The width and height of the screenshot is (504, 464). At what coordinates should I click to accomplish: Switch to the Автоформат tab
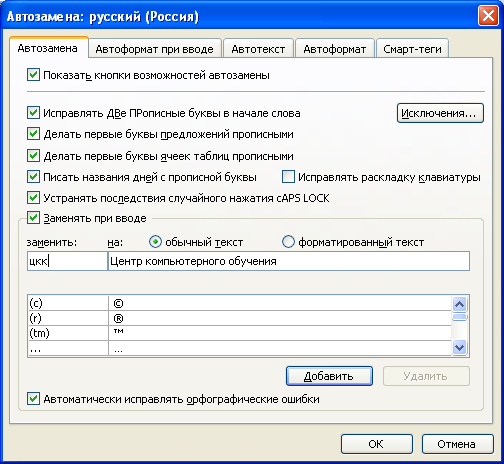tap(335, 49)
